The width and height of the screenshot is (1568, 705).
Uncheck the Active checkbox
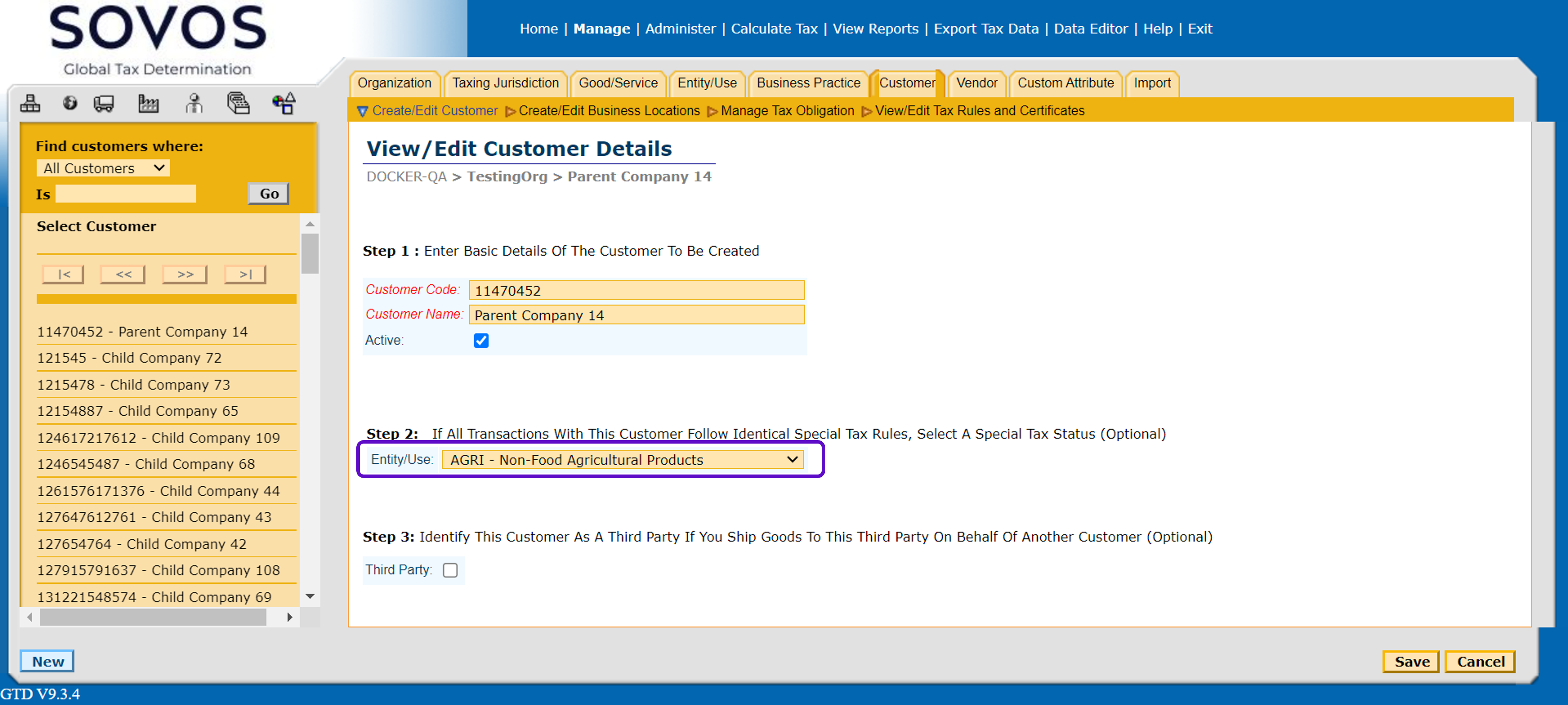[481, 341]
